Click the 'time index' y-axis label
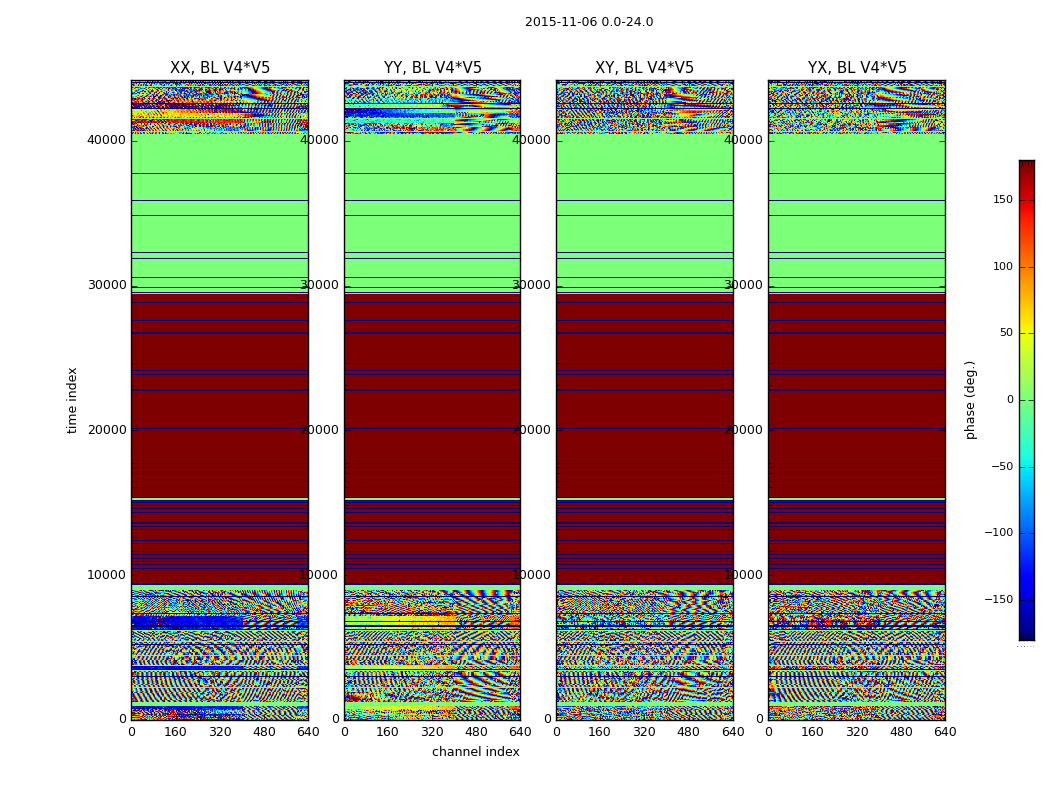Image resolution: width=1050 pixels, height=800 pixels. [x=72, y=400]
